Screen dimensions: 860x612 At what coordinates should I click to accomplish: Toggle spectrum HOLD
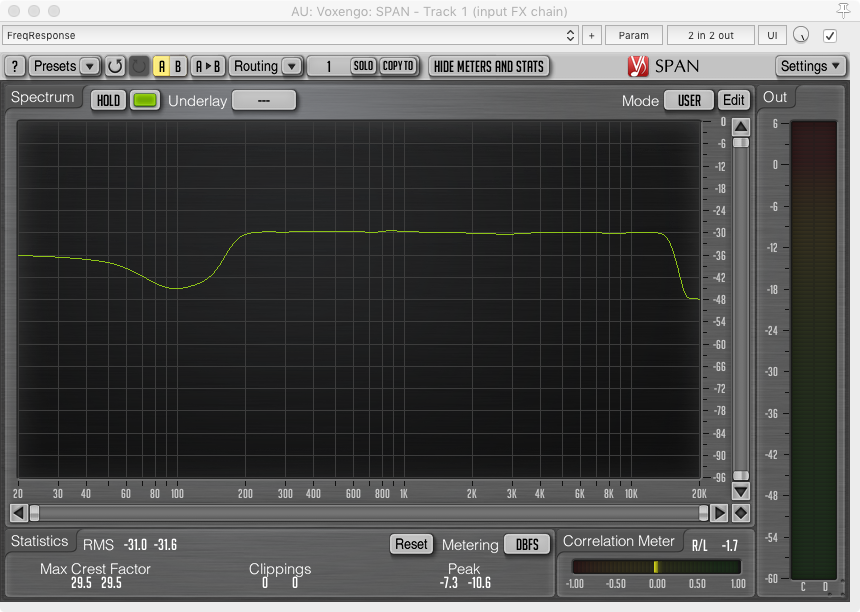[108, 100]
